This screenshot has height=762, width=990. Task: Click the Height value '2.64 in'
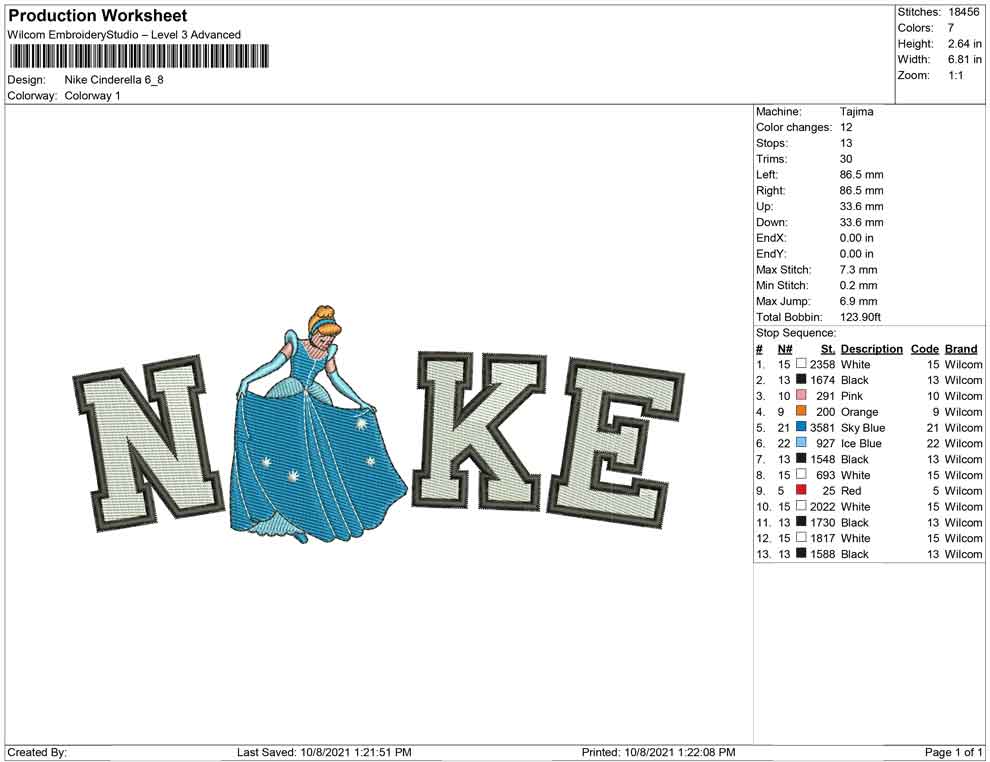(964, 44)
